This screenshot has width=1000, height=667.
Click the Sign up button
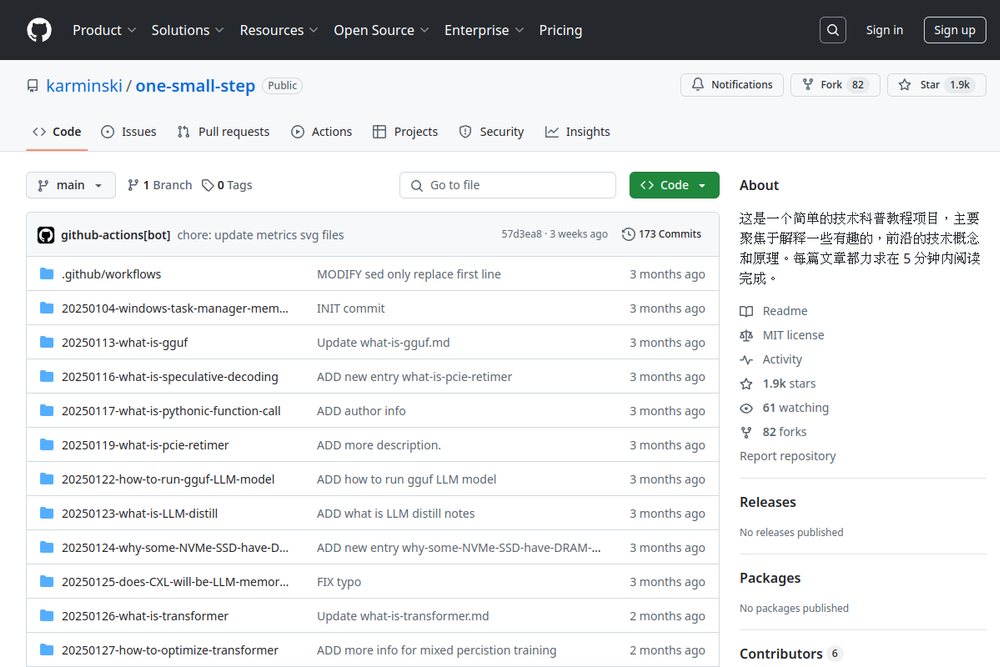(954, 30)
